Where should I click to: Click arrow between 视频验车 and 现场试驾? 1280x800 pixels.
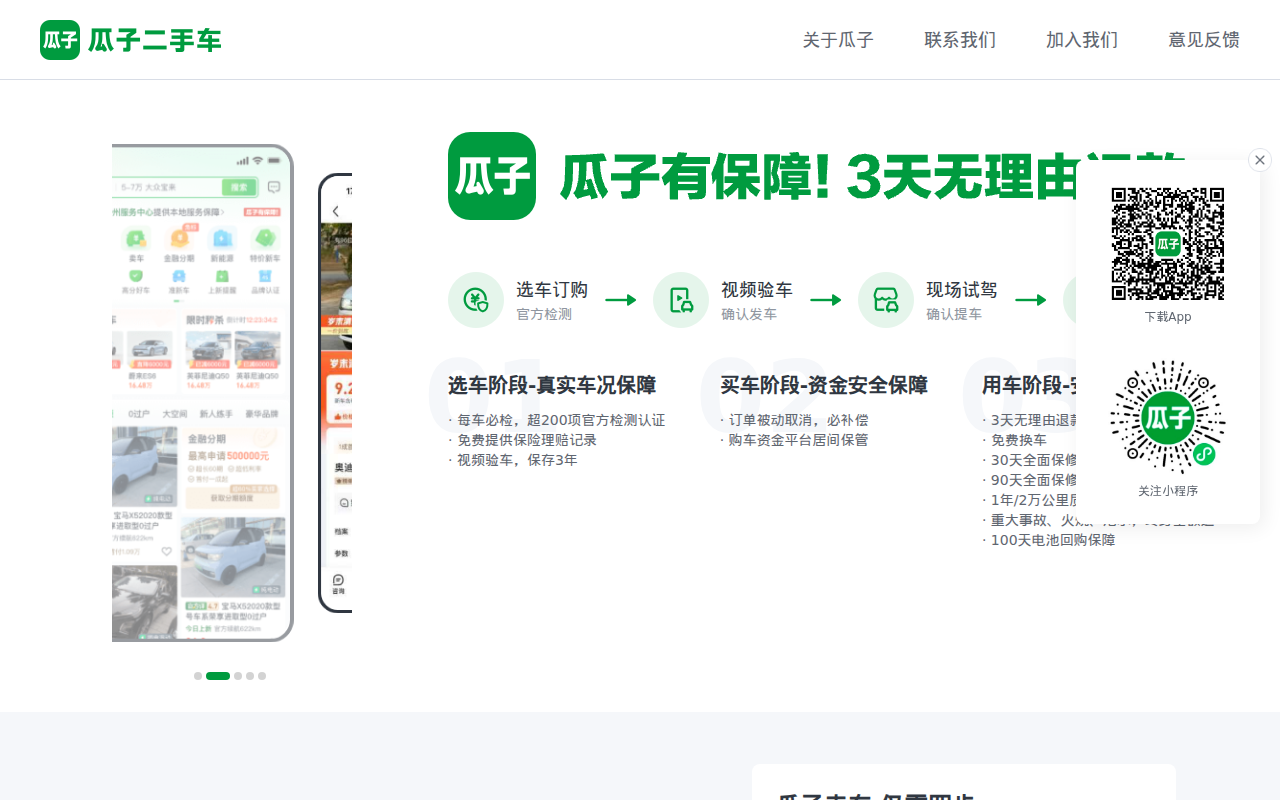coord(826,300)
